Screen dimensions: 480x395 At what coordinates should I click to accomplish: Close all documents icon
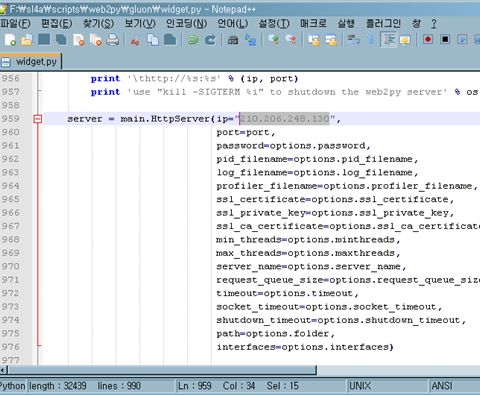pyautogui.click(x=96, y=40)
